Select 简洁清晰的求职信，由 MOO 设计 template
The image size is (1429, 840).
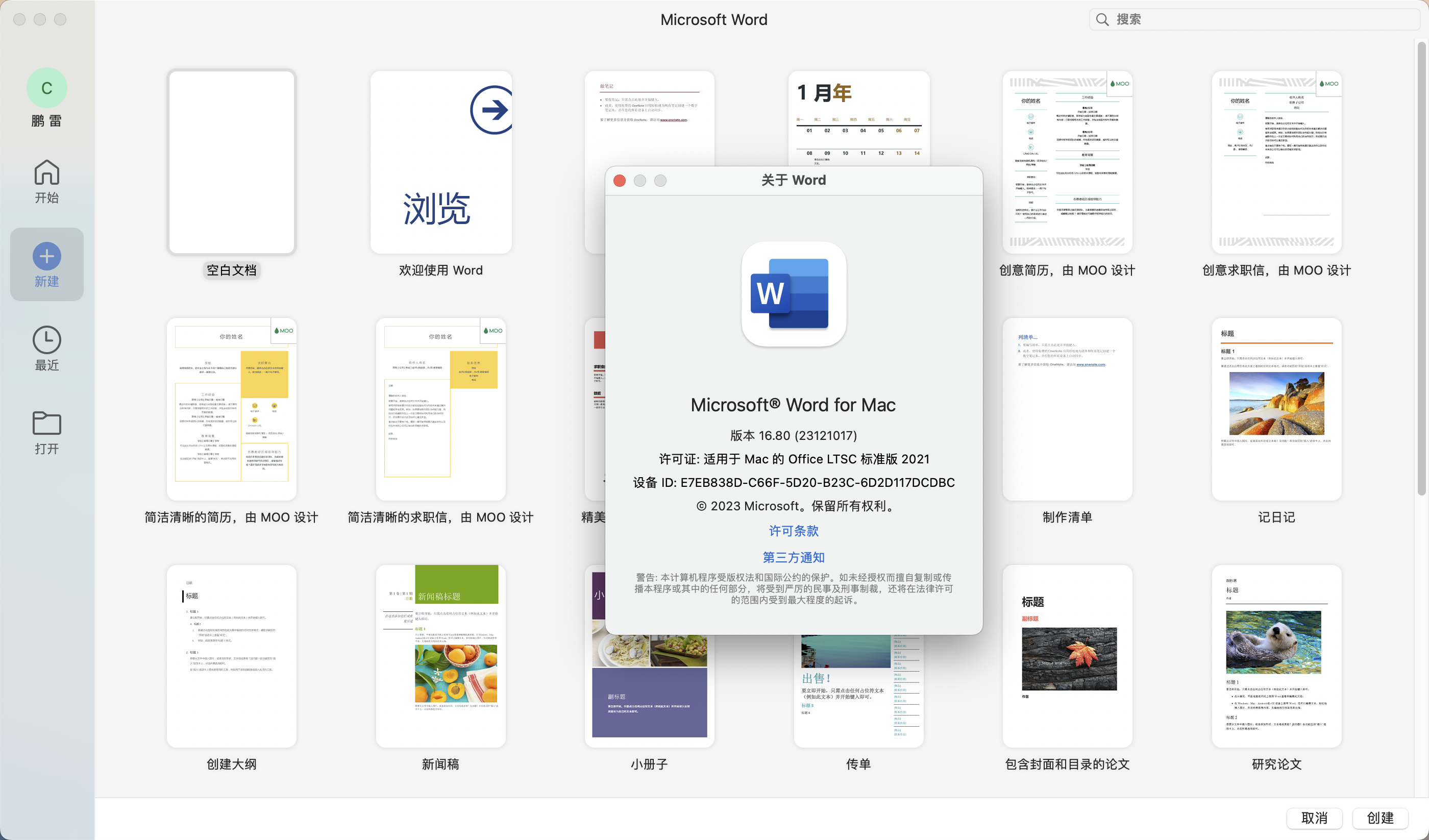click(x=440, y=409)
